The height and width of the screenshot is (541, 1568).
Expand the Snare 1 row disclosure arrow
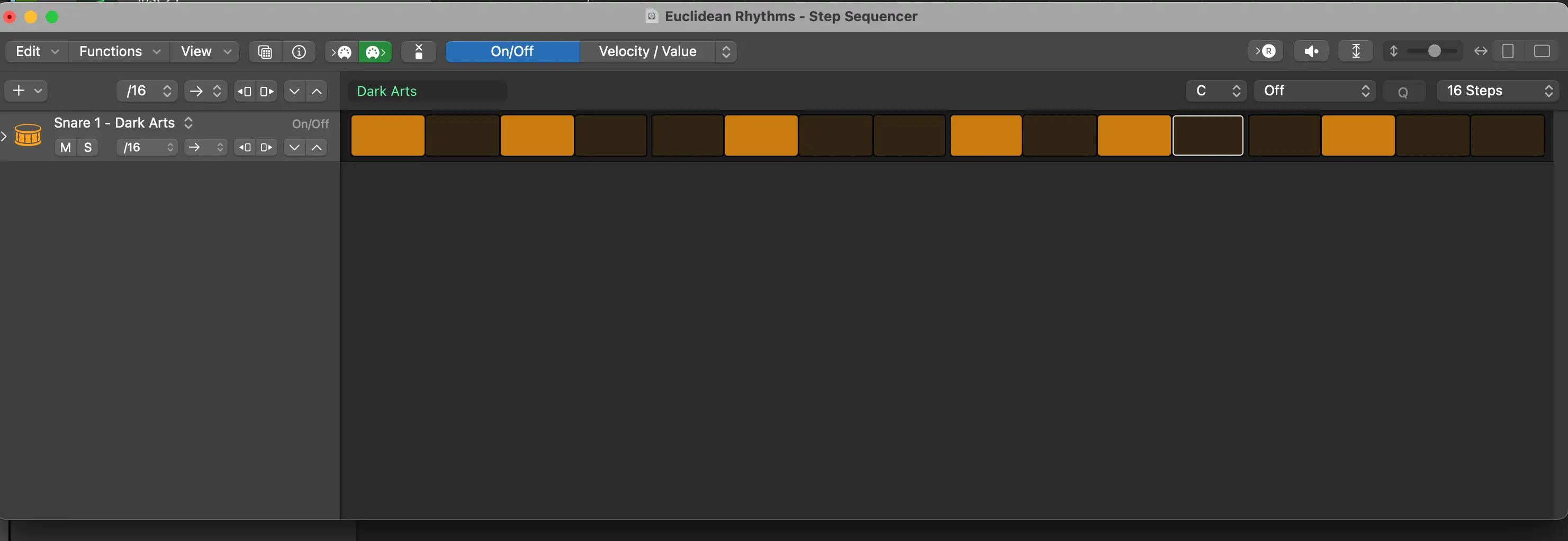tap(4, 136)
